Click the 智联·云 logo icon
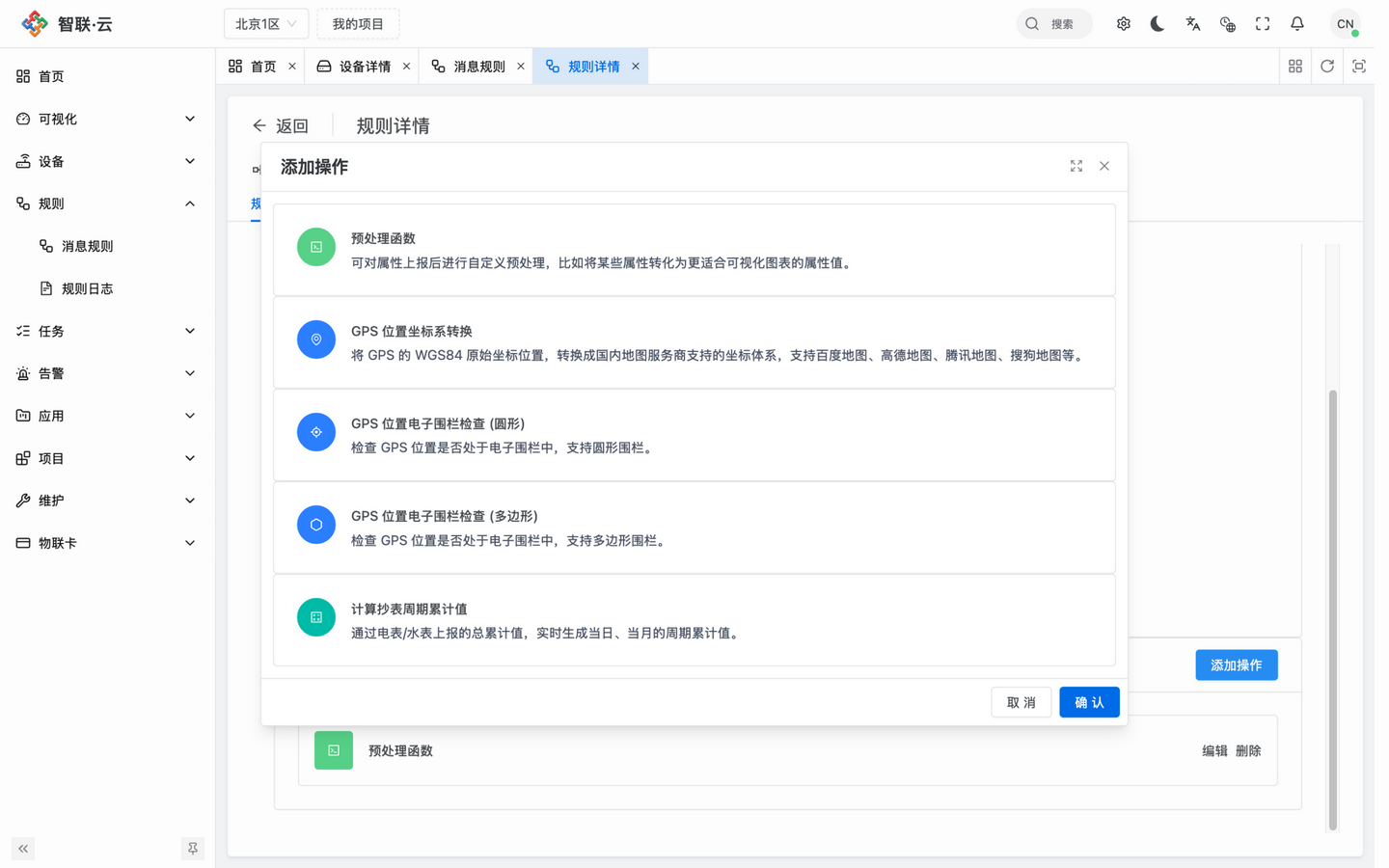 (35, 23)
